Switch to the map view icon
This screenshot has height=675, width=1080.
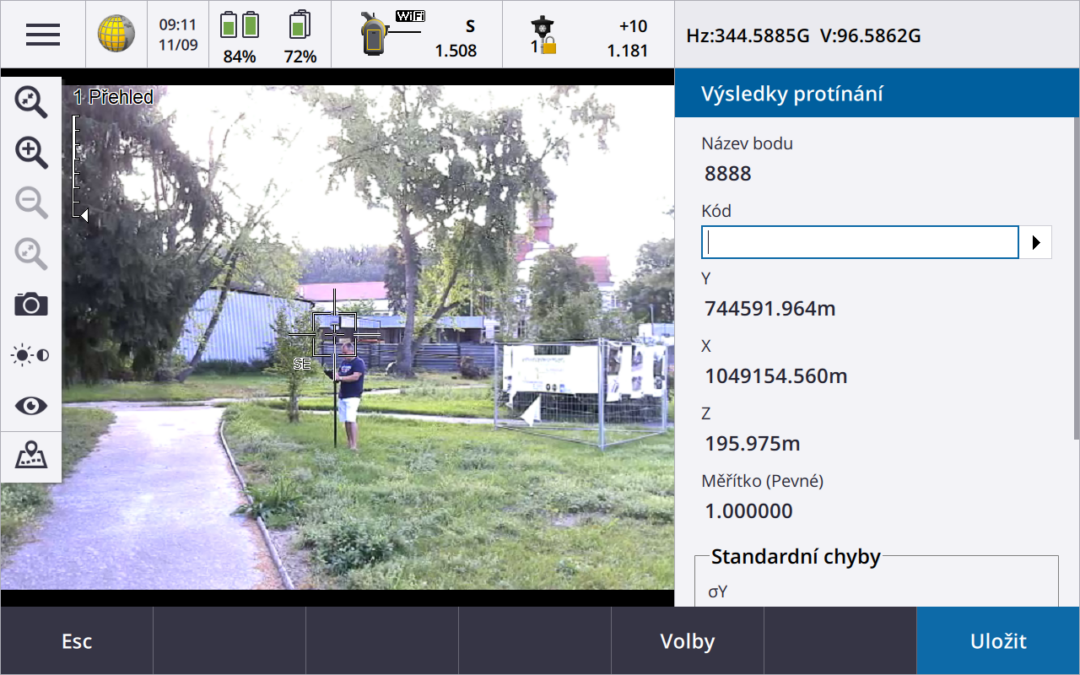coord(31,456)
